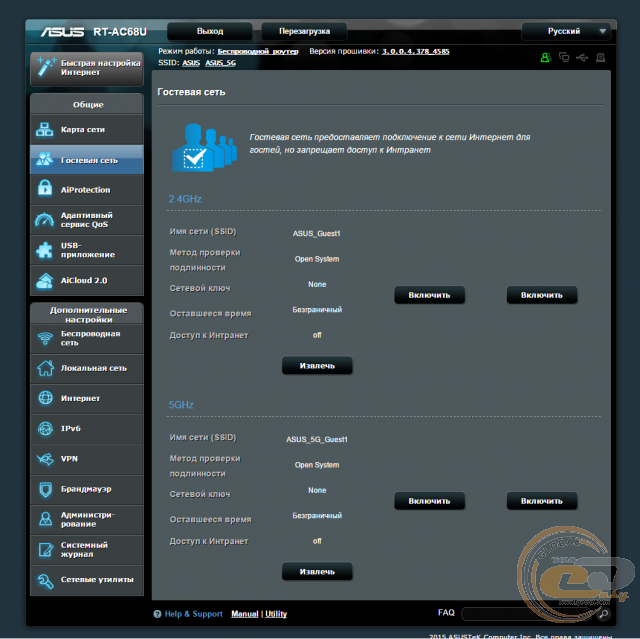Click first Включить button in 2.4GHz section
This screenshot has height=639, width=640.
pyautogui.click(x=429, y=295)
